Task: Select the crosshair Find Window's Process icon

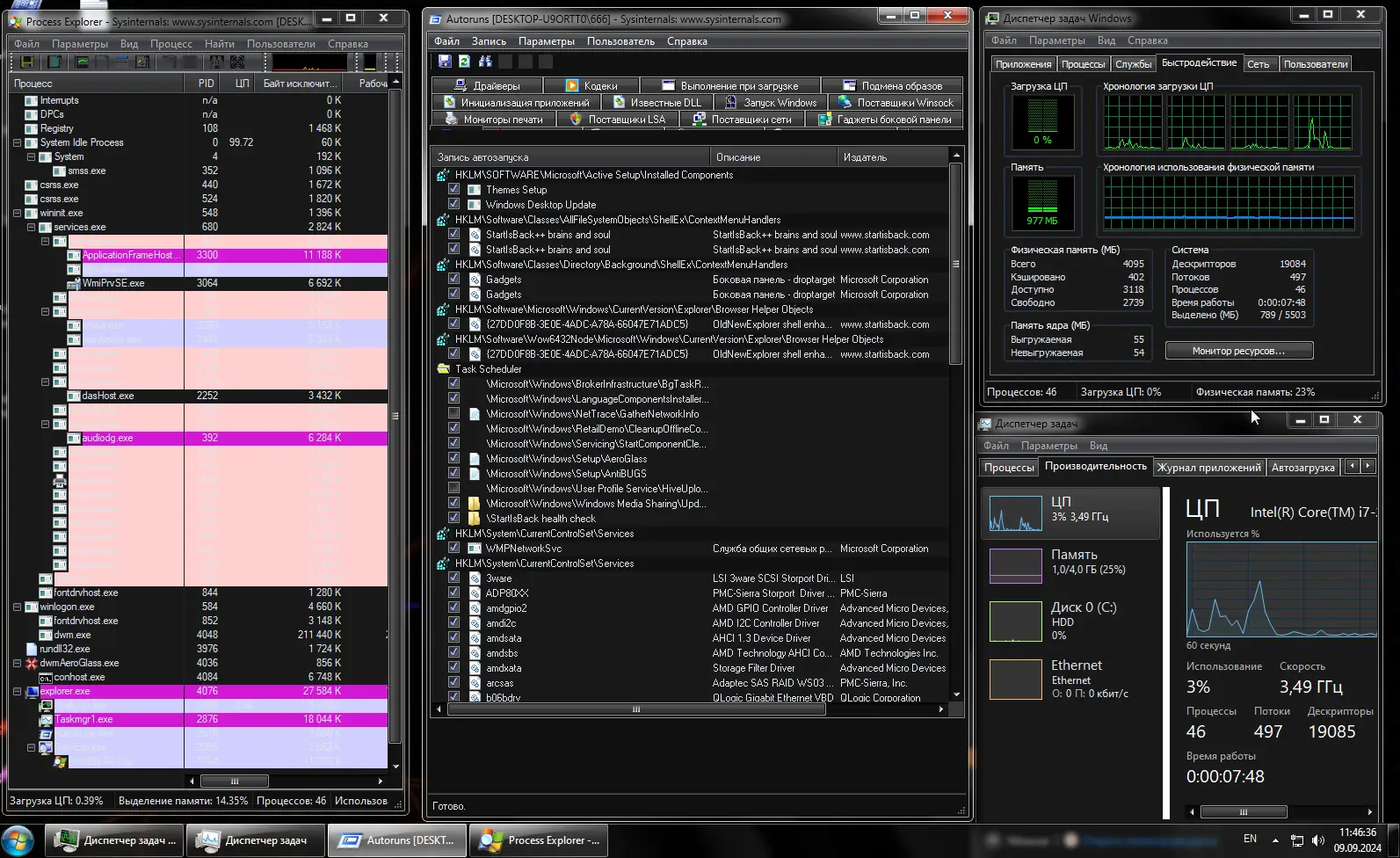Action: pos(237,62)
